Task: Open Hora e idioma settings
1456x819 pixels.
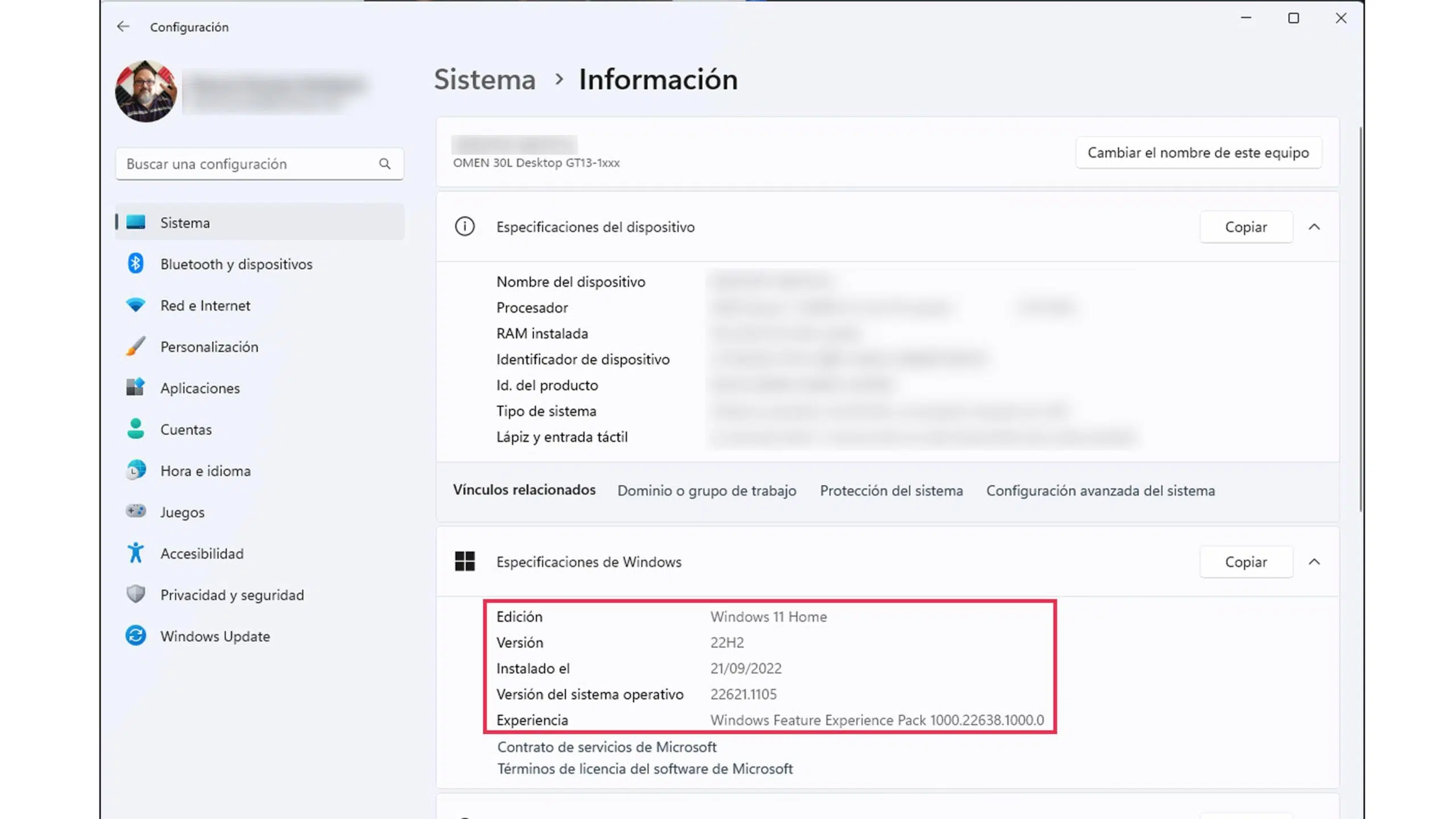Action: pyautogui.click(x=259, y=471)
